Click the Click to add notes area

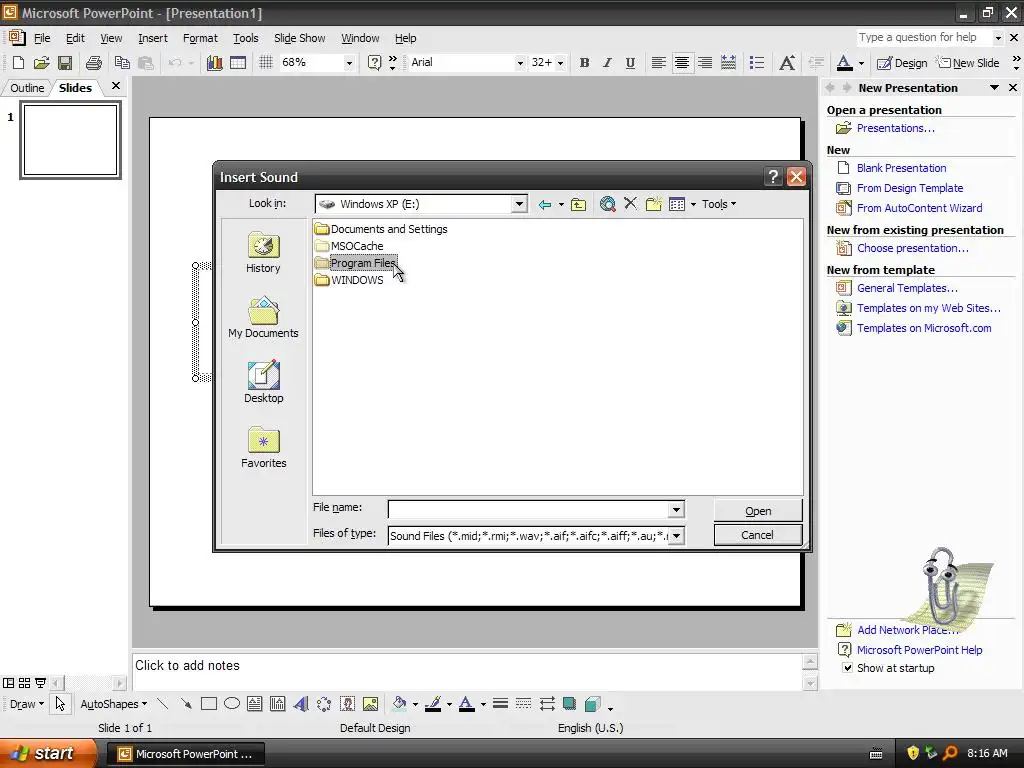tap(467, 671)
